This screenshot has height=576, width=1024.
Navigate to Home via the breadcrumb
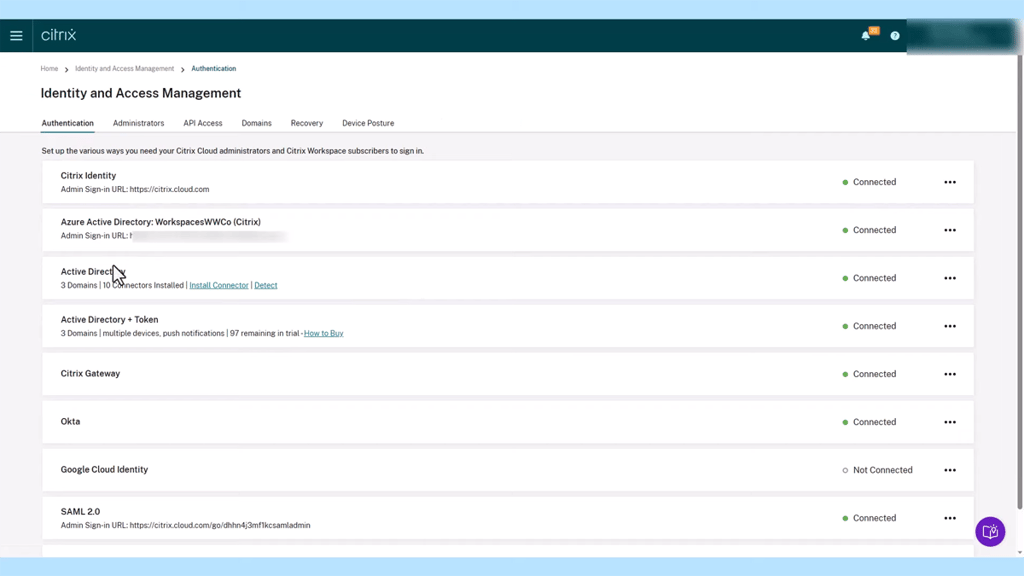[49, 68]
